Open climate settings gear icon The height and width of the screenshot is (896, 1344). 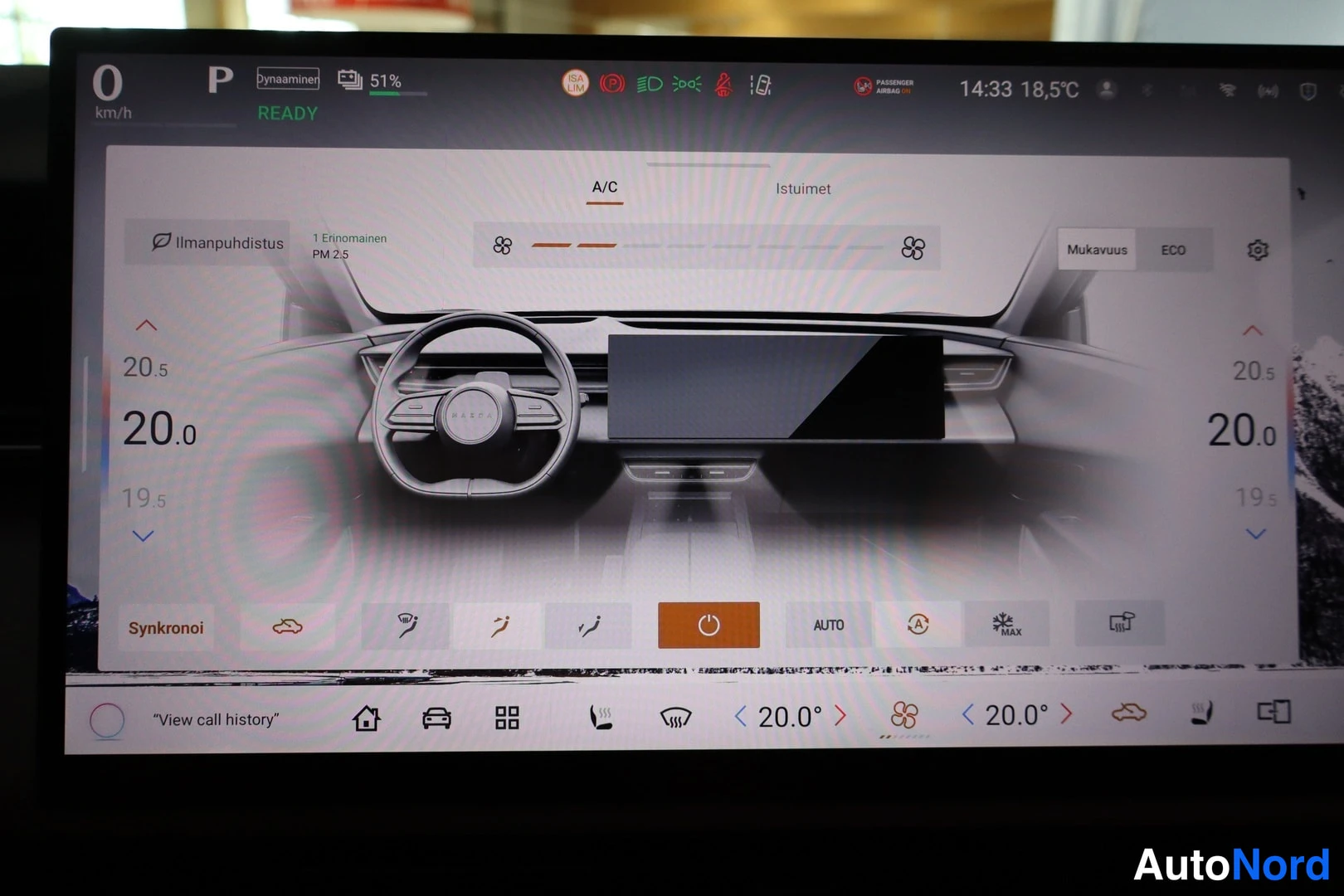tap(1258, 250)
